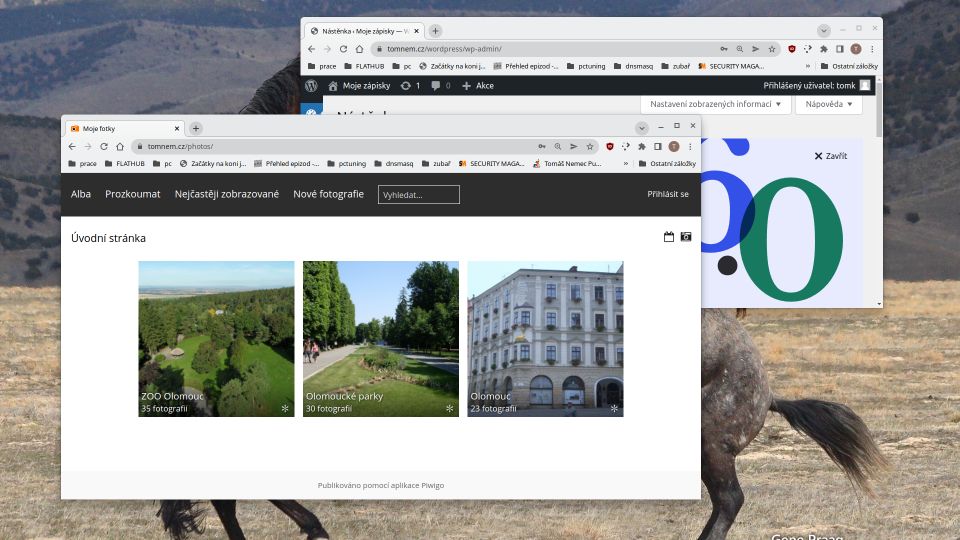
Task: Open the Tomáš Nemec Pu... bookmark
Action: [x=568, y=163]
